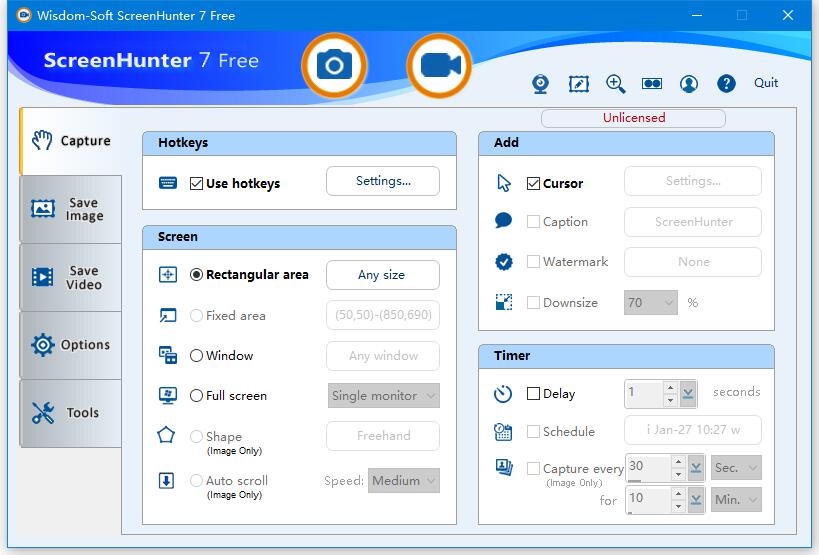819x555 pixels.
Task: Enable the Schedule checkbox
Action: click(533, 431)
